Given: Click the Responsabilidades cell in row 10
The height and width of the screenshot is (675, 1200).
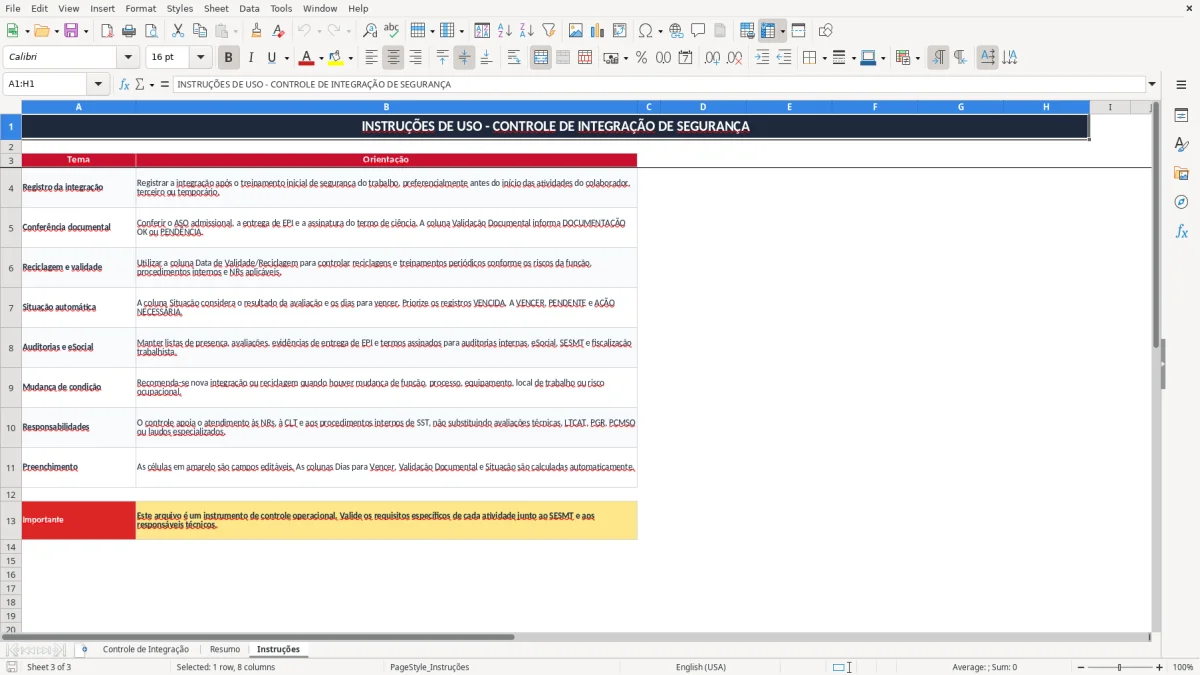Looking at the screenshot, I should (x=78, y=427).
